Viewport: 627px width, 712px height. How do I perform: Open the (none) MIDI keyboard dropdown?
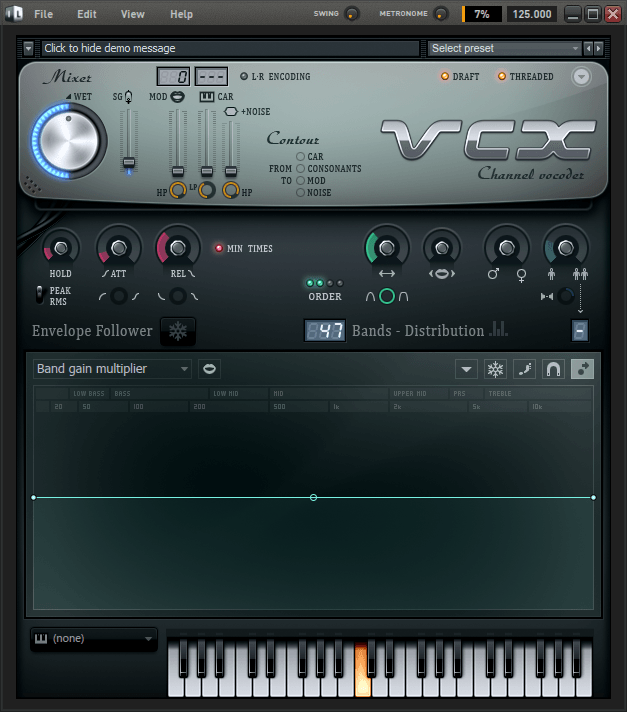click(94, 639)
